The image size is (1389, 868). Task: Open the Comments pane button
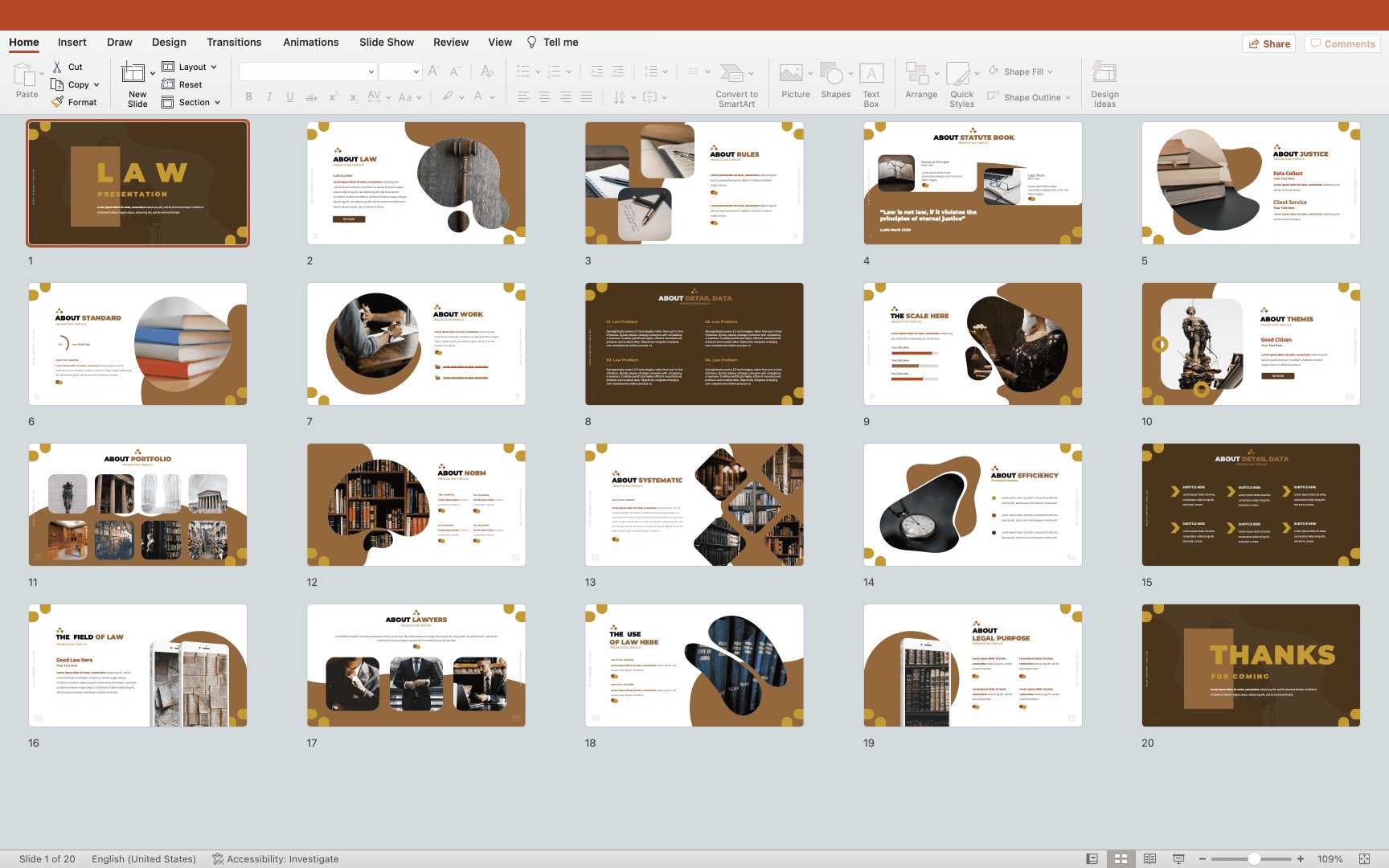pyautogui.click(x=1342, y=43)
